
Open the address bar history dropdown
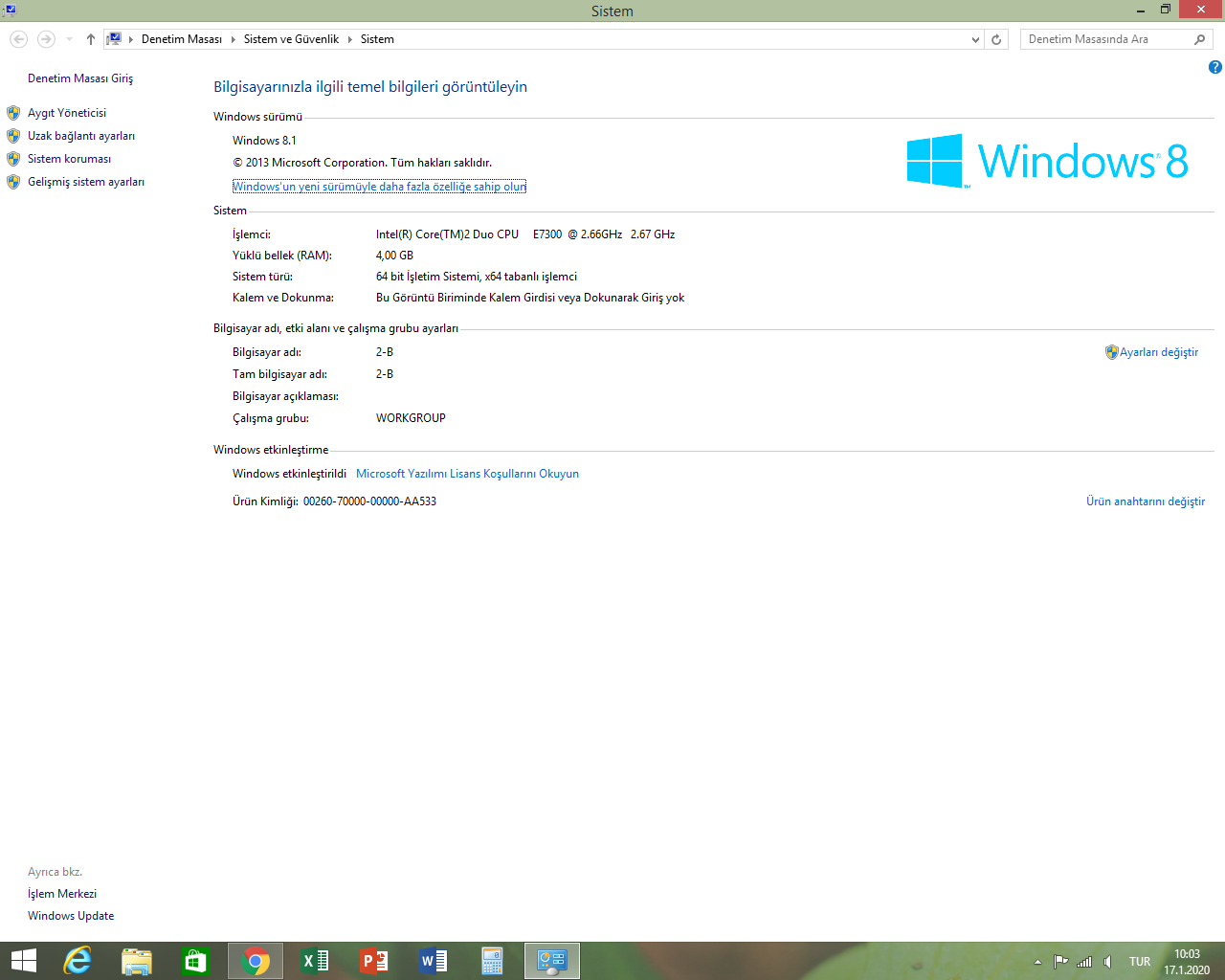click(x=975, y=39)
